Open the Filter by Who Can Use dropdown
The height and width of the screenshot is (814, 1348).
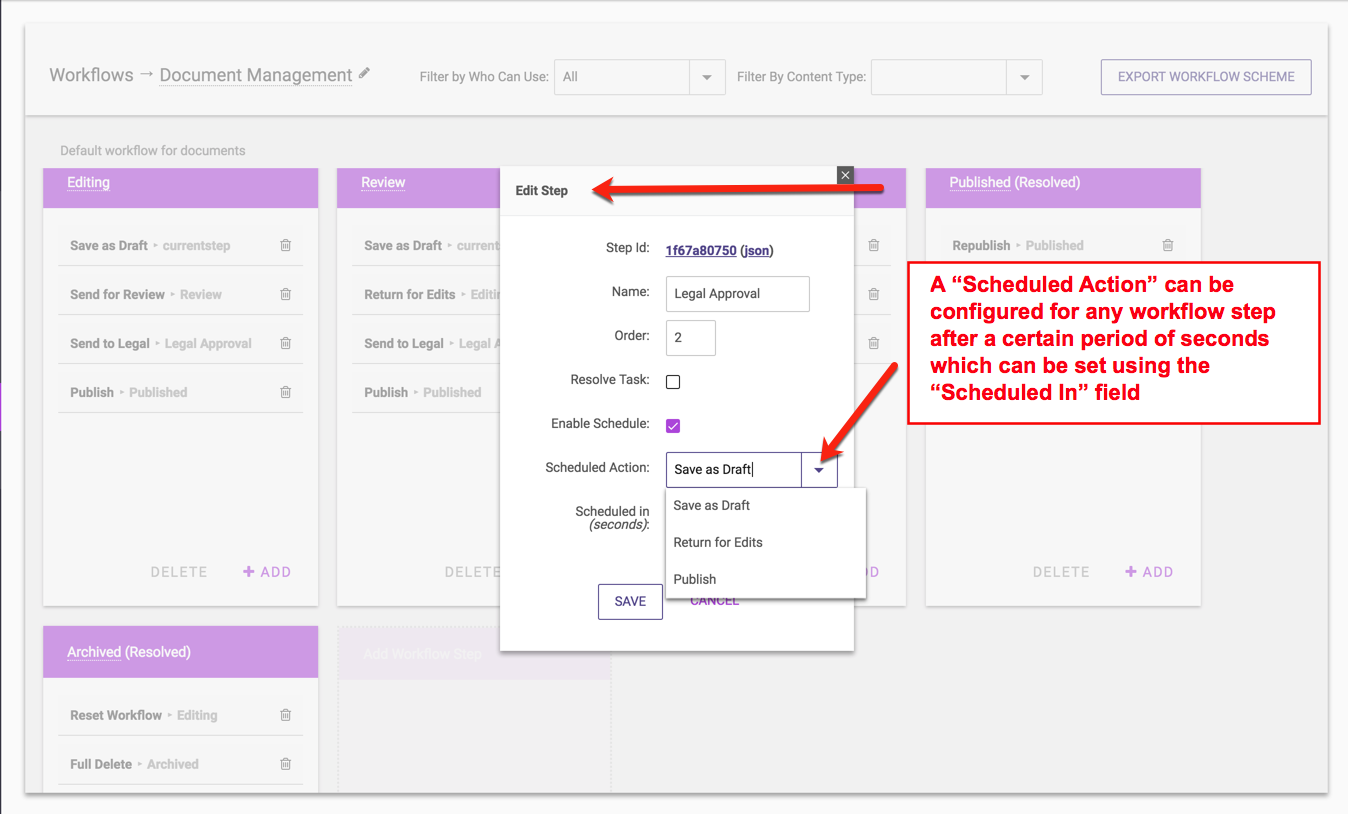coord(707,77)
